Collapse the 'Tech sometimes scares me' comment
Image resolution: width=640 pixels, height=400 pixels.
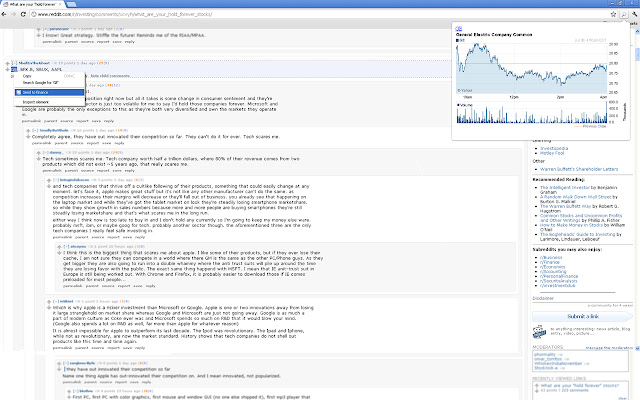46,153
